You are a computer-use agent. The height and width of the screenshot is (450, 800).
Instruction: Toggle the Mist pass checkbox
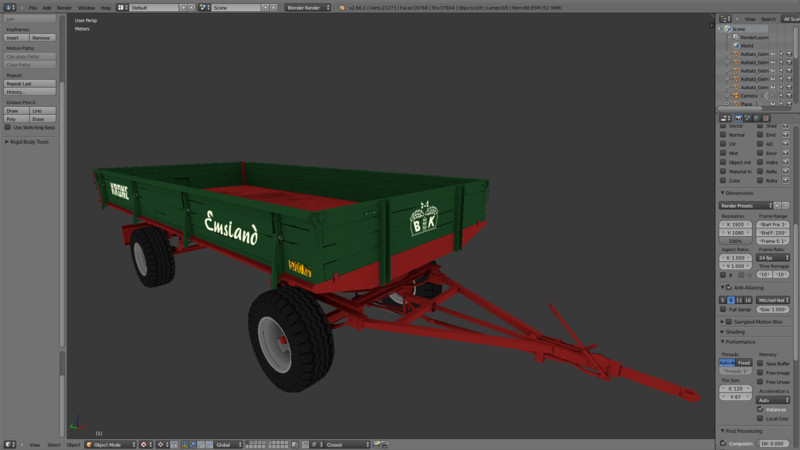click(x=723, y=153)
